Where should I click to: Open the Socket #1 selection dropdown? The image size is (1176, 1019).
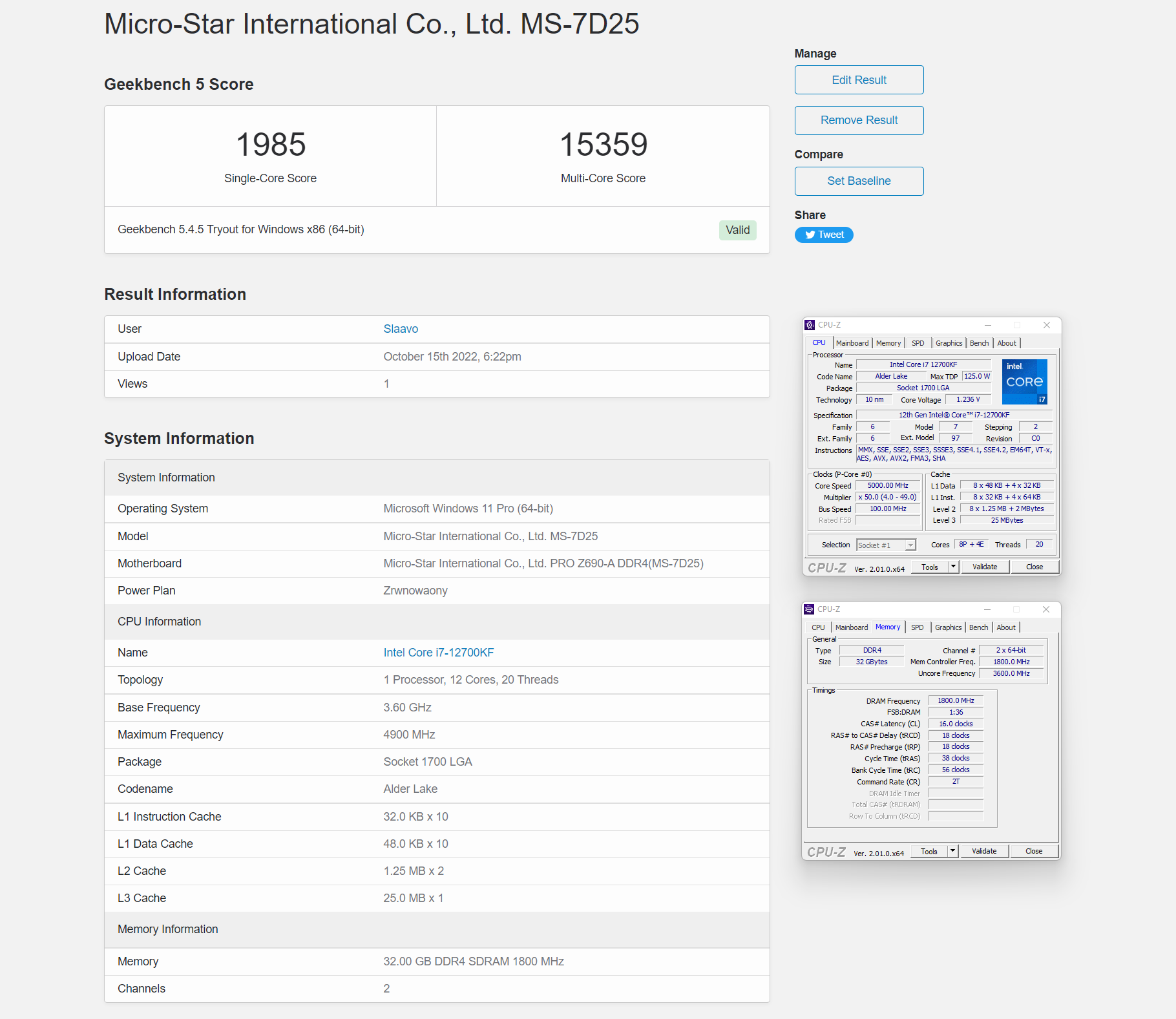pos(886,545)
